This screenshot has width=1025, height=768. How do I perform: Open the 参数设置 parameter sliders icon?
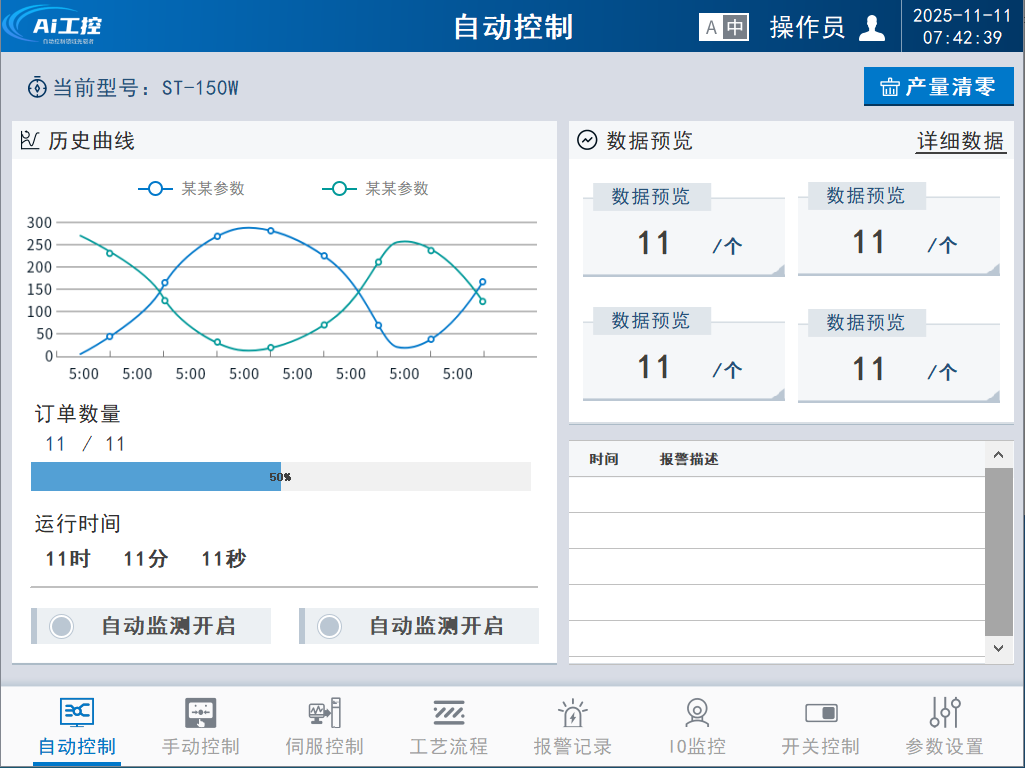(x=945, y=713)
